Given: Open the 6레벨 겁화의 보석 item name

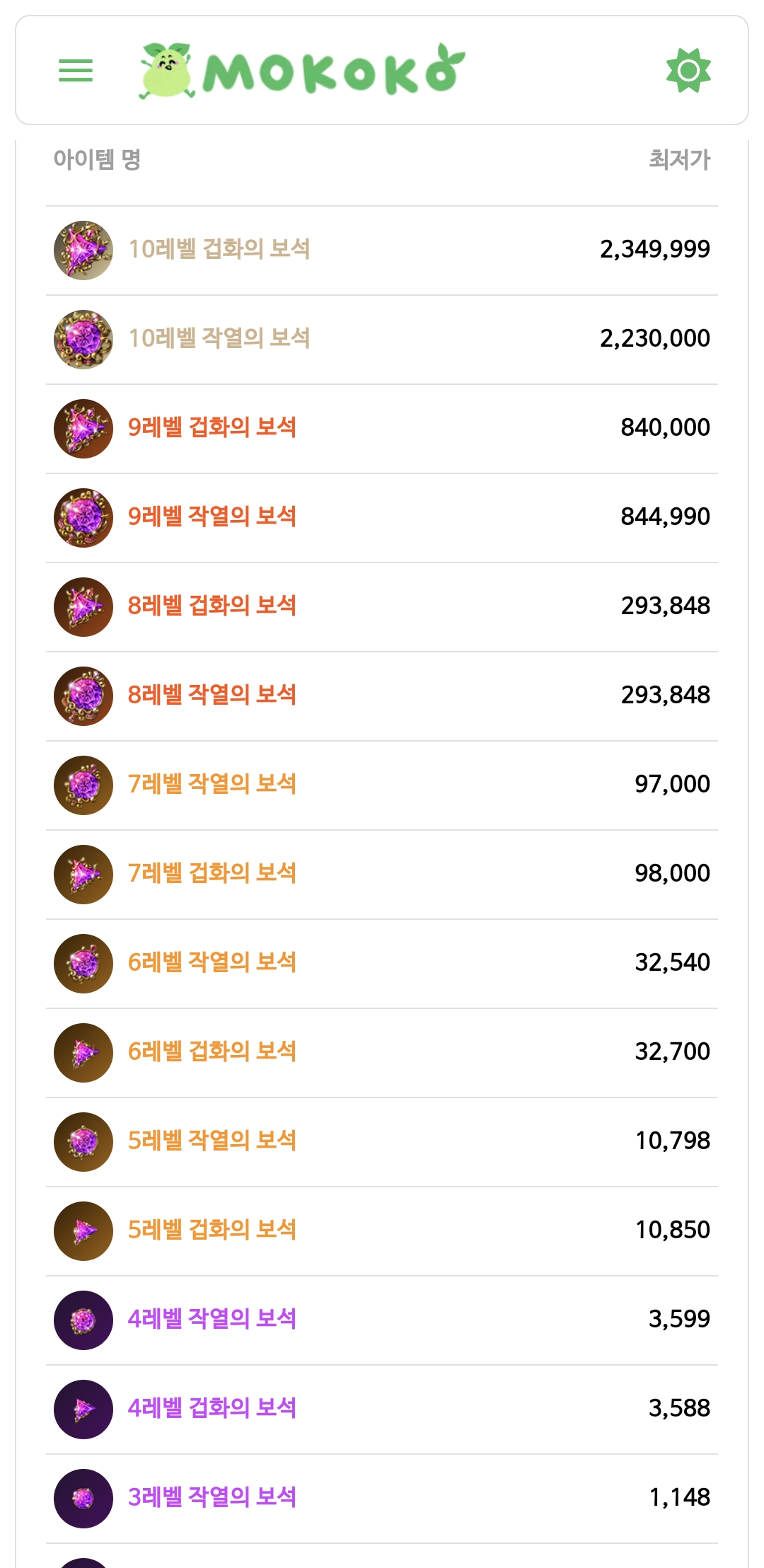Looking at the screenshot, I should pos(212,1051).
